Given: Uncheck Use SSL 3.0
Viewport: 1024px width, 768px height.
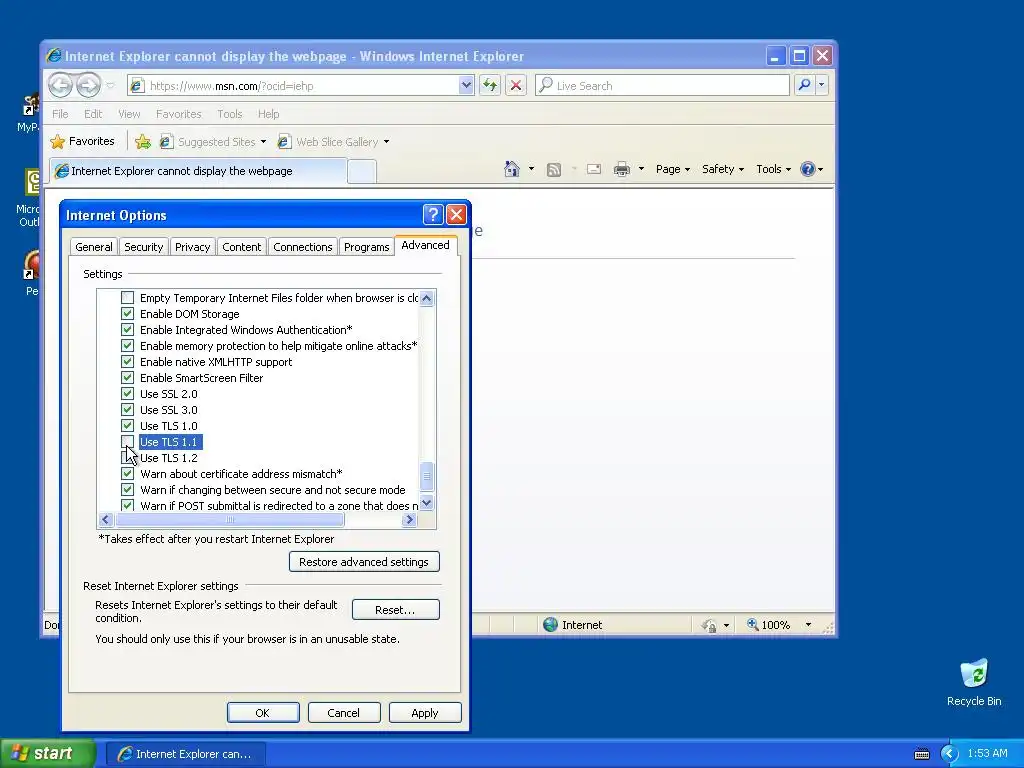Looking at the screenshot, I should point(127,409).
